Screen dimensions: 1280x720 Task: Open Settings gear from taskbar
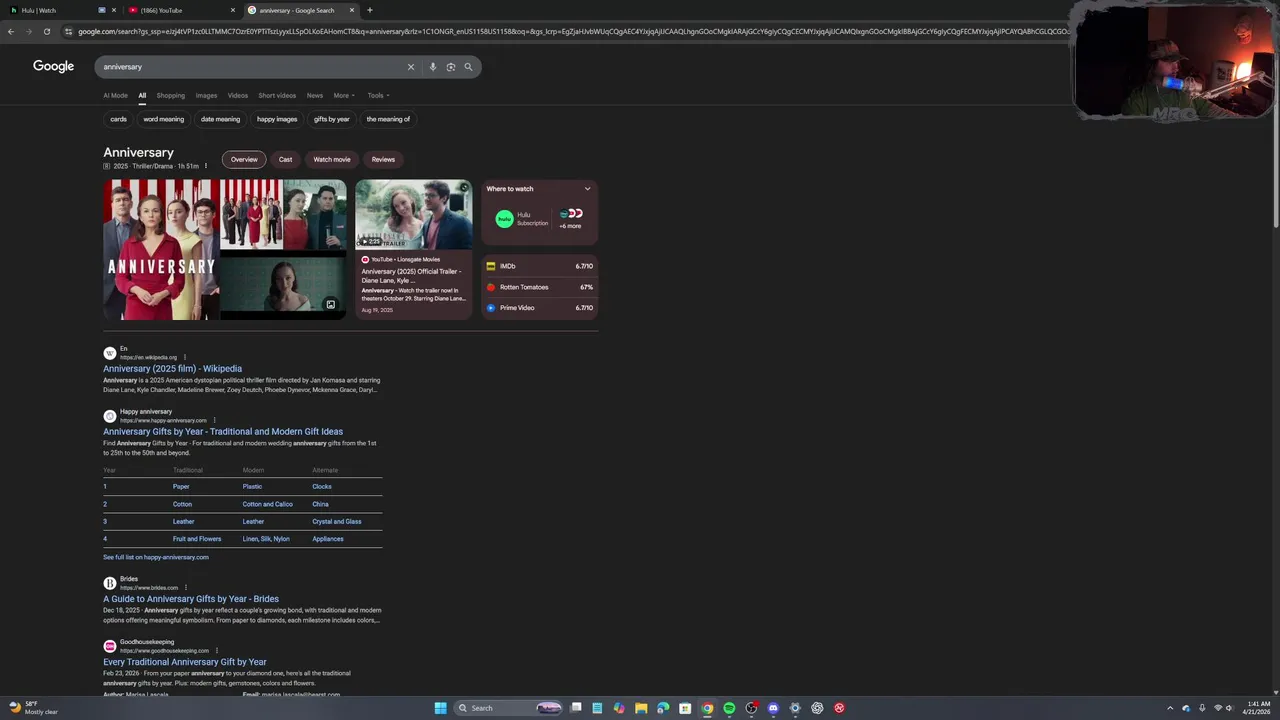click(x=795, y=708)
